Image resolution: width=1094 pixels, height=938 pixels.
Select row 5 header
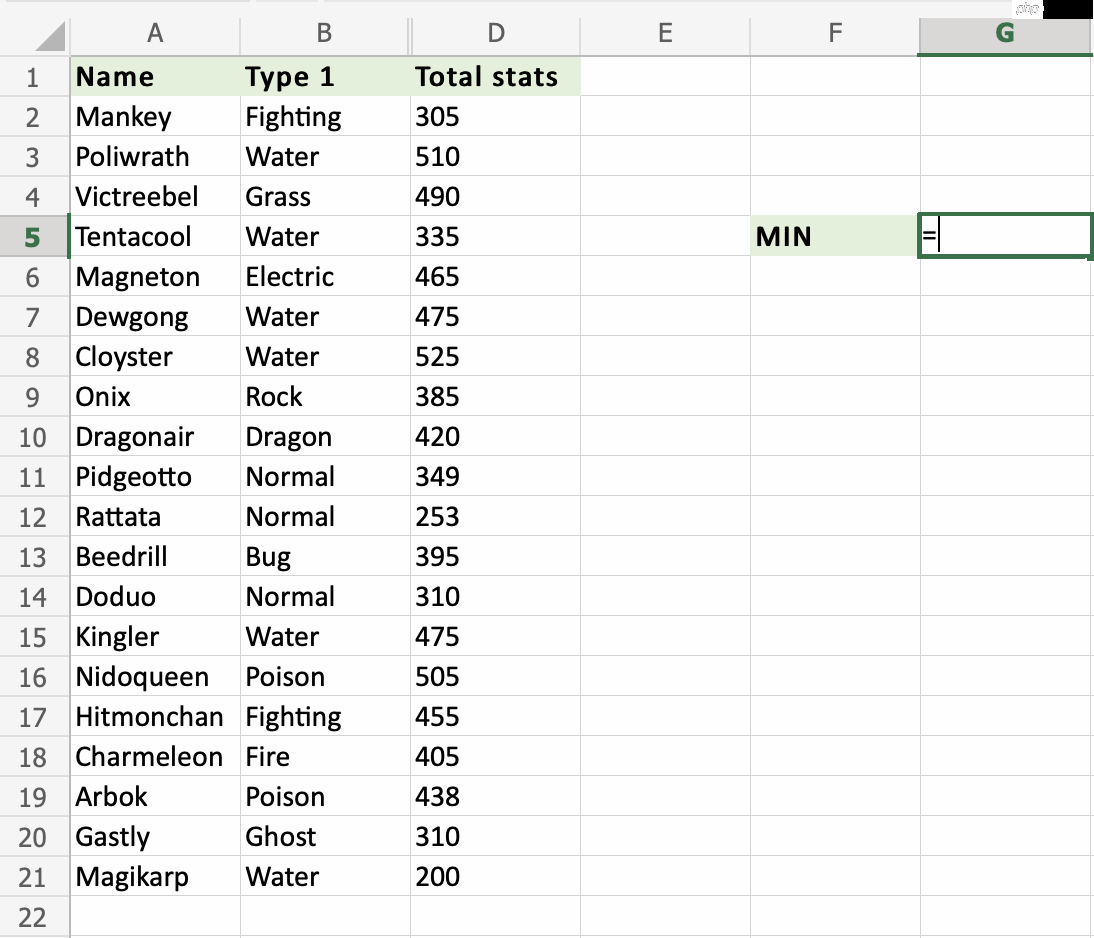point(33,237)
